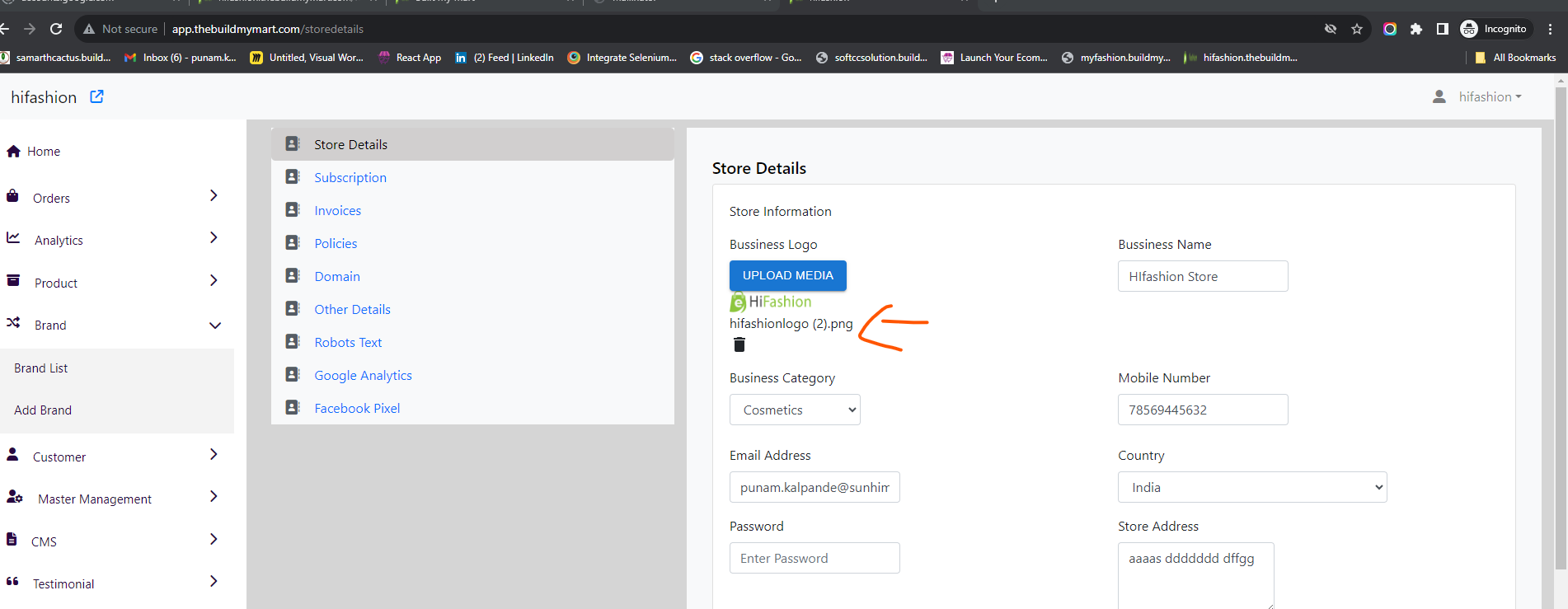This screenshot has width=1568, height=609.
Task: Click the UPLOAD MEDIA button
Action: point(788,275)
